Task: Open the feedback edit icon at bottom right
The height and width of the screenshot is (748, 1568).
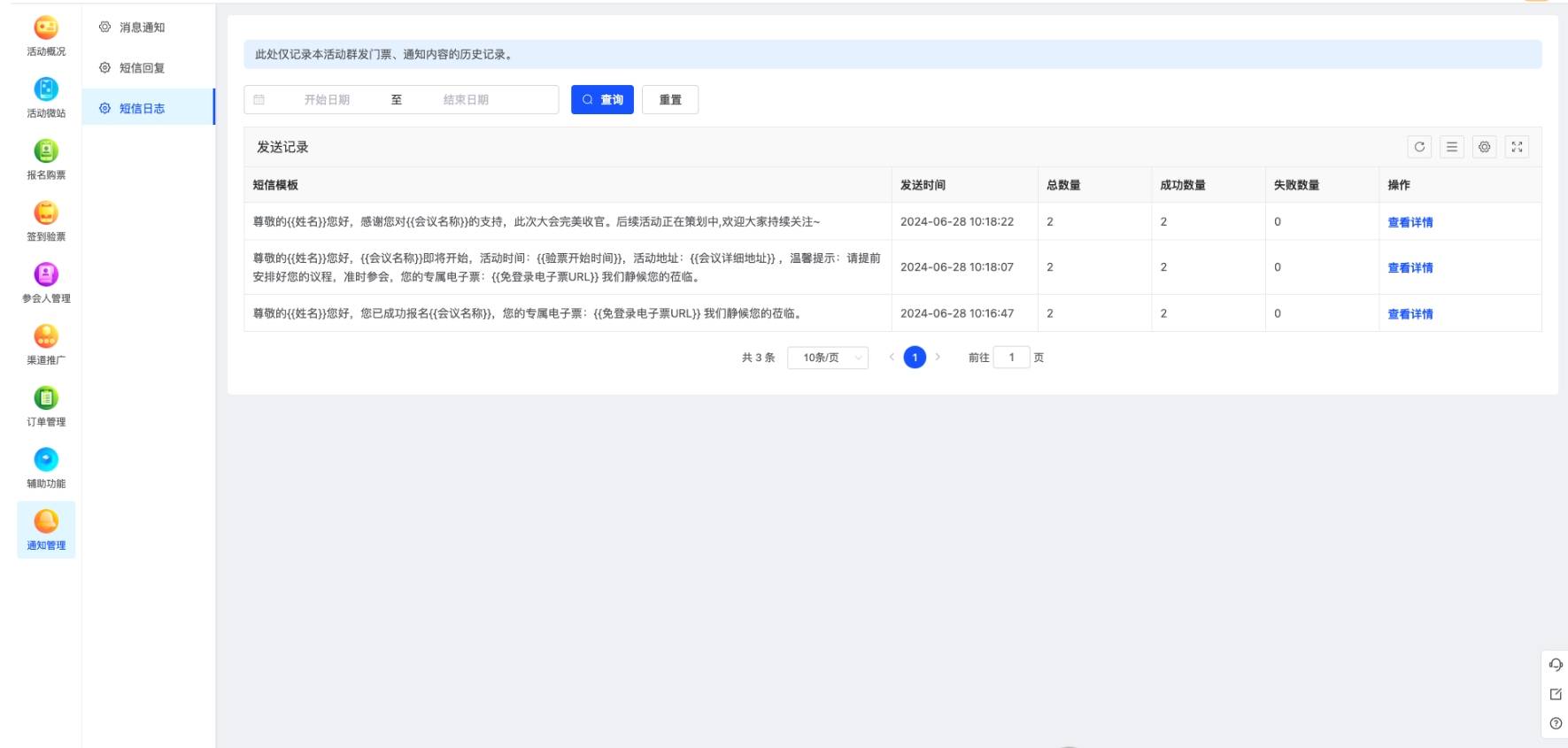Action: click(1556, 694)
